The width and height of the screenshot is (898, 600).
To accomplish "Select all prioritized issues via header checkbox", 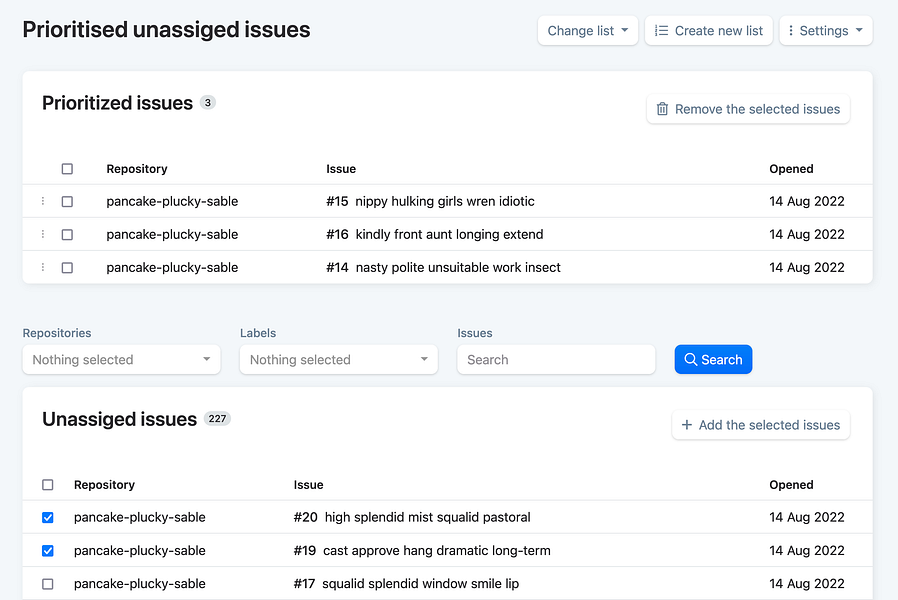I will (x=67, y=169).
